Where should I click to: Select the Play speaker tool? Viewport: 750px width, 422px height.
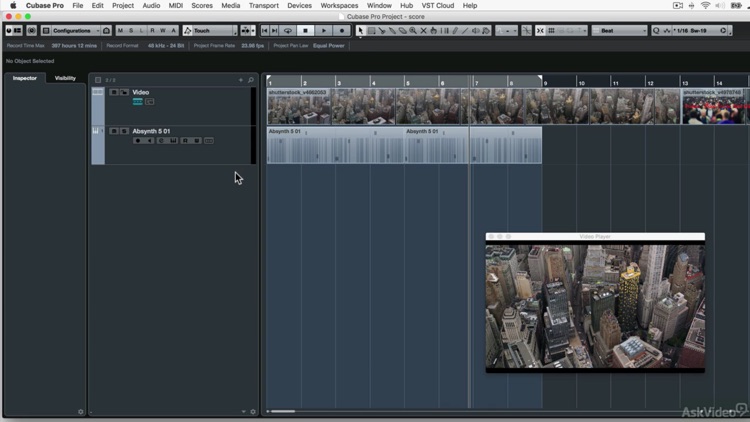point(475,31)
